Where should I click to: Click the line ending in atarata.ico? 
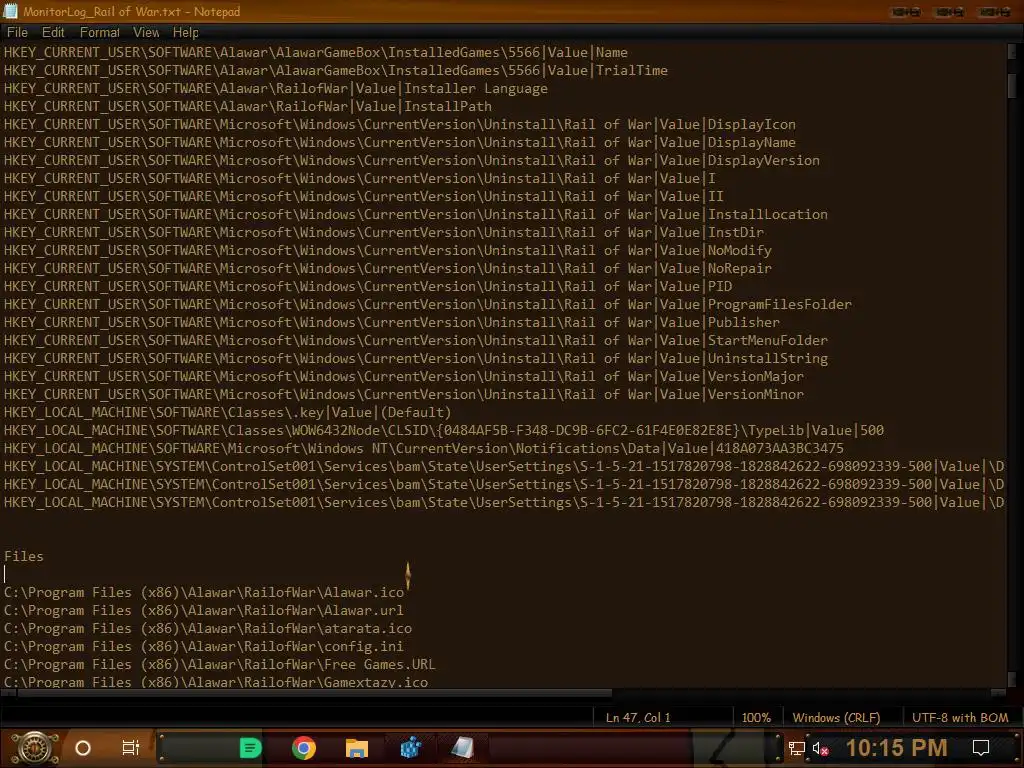pyautogui.click(x=208, y=628)
